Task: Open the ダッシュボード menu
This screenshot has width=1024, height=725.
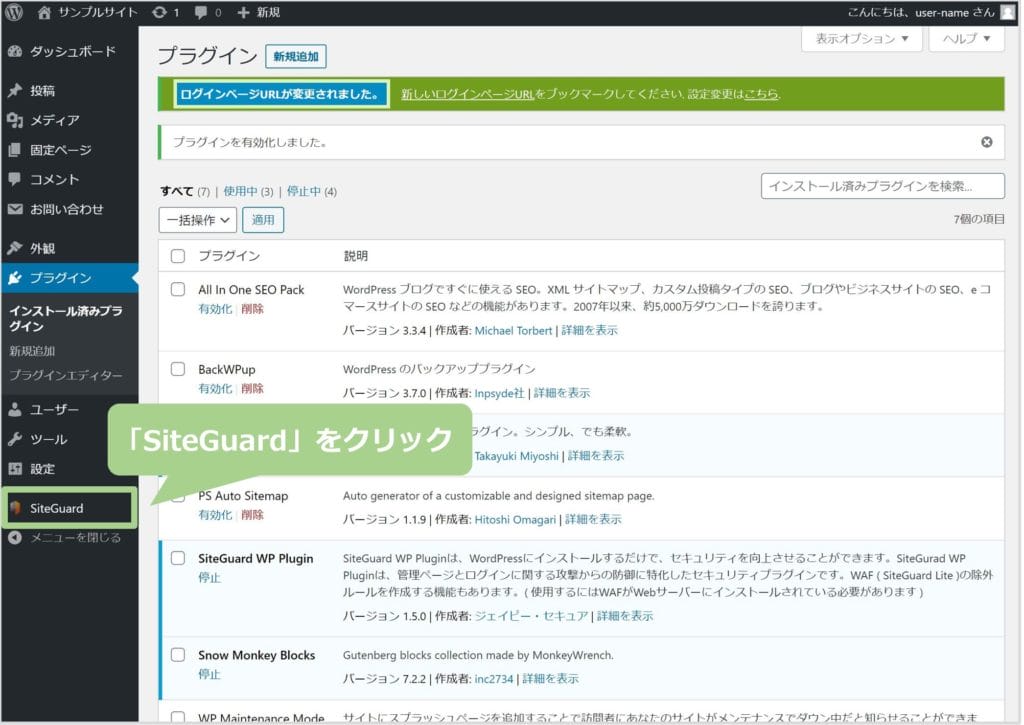Action: click(x=69, y=51)
